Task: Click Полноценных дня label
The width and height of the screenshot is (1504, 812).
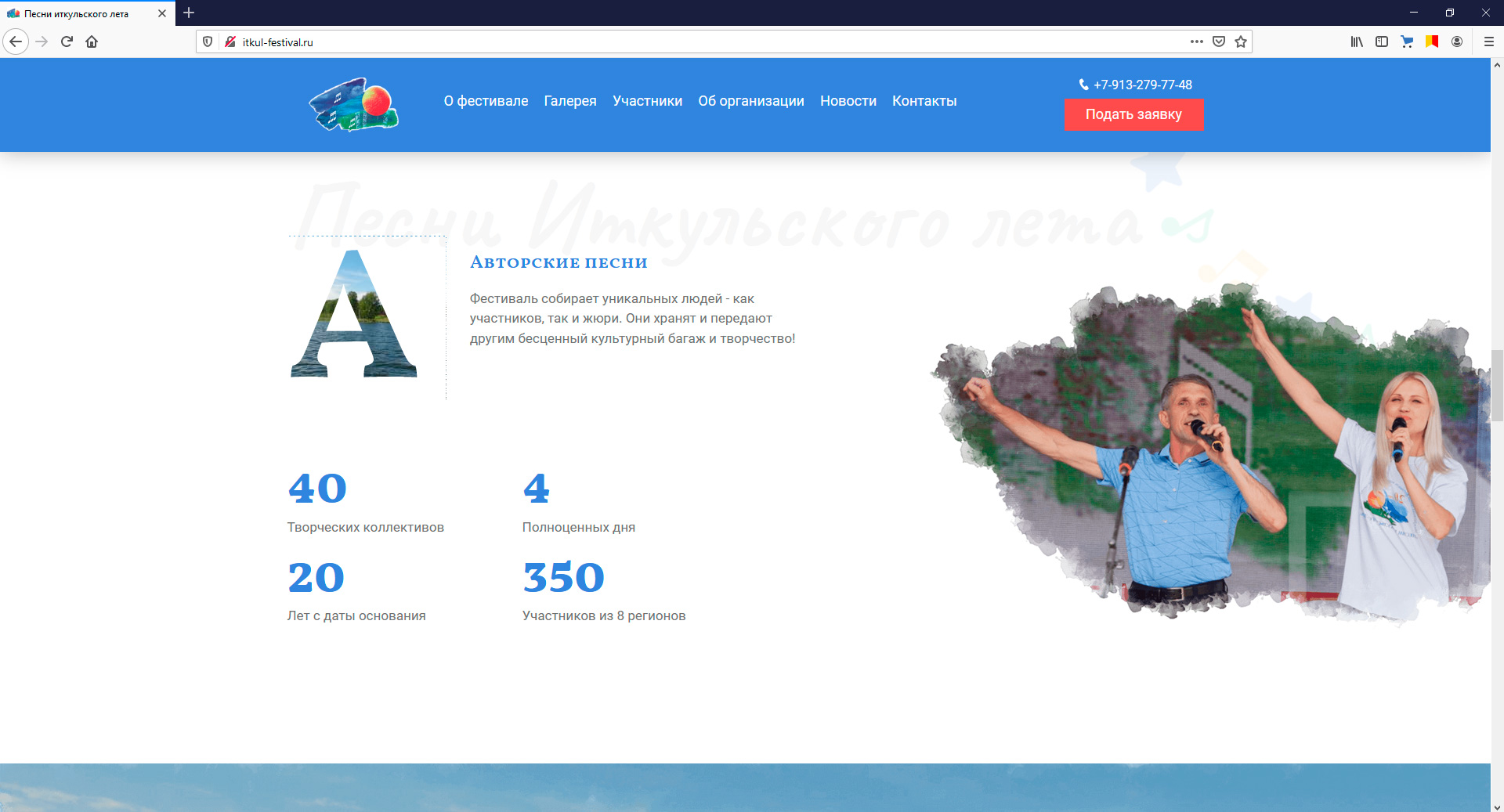Action: tap(579, 528)
